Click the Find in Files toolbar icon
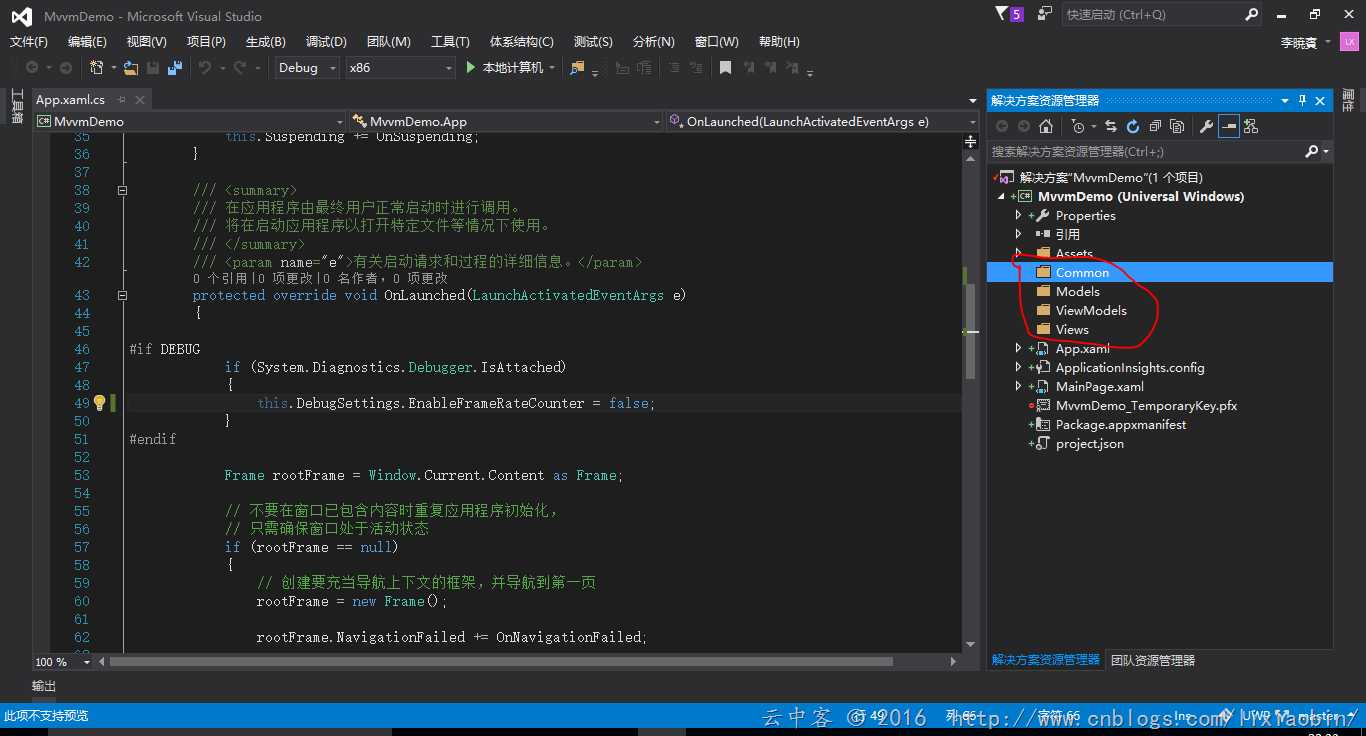The width and height of the screenshot is (1366, 736). [x=577, y=67]
